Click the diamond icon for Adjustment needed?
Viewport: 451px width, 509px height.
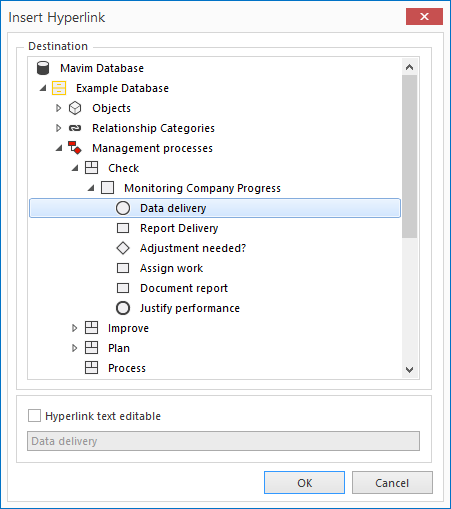pyautogui.click(x=123, y=248)
